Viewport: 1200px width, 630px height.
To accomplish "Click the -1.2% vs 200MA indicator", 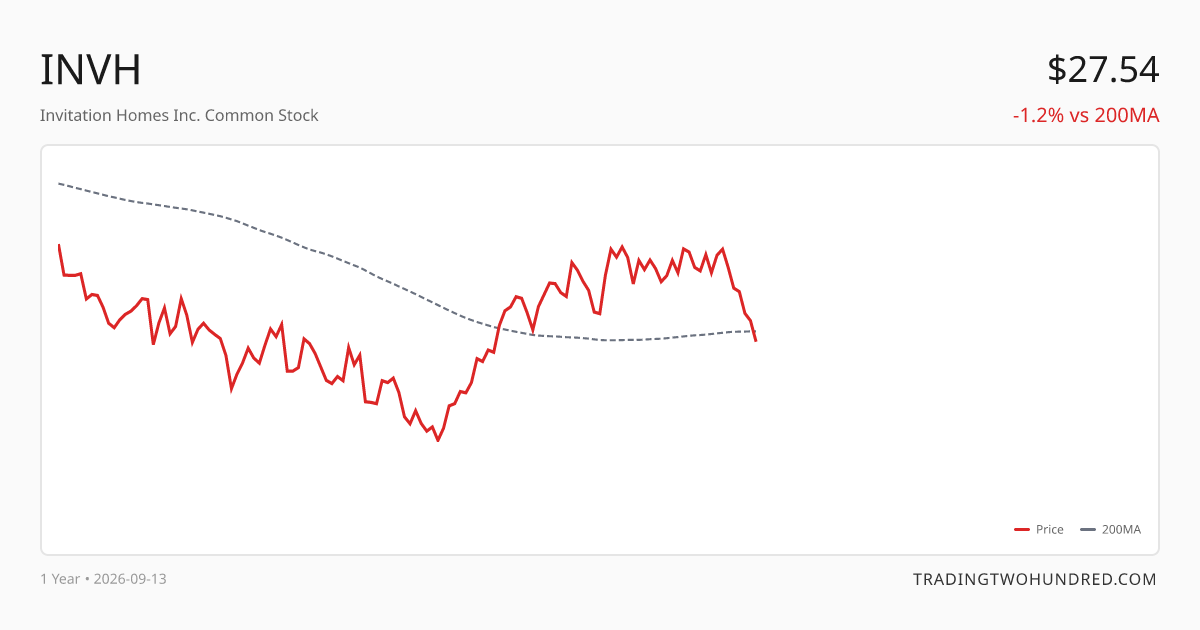I will [1086, 115].
